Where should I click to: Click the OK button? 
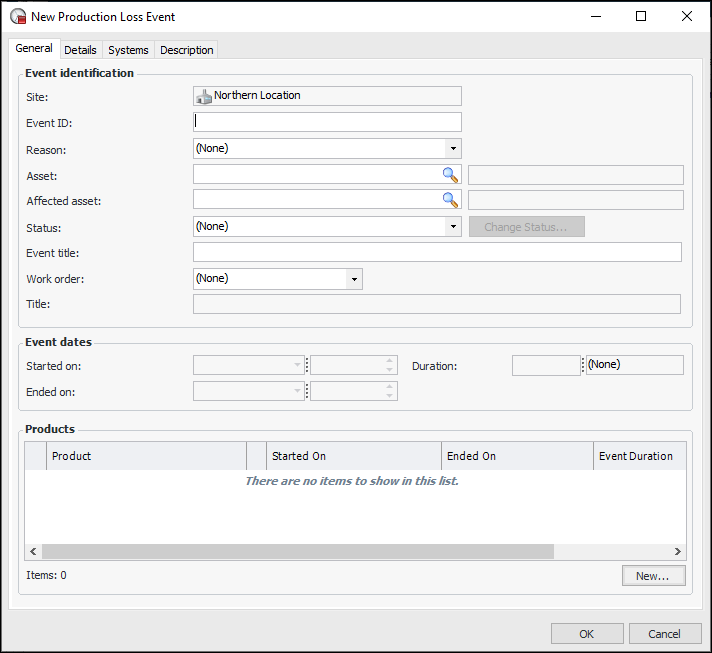(x=586, y=633)
